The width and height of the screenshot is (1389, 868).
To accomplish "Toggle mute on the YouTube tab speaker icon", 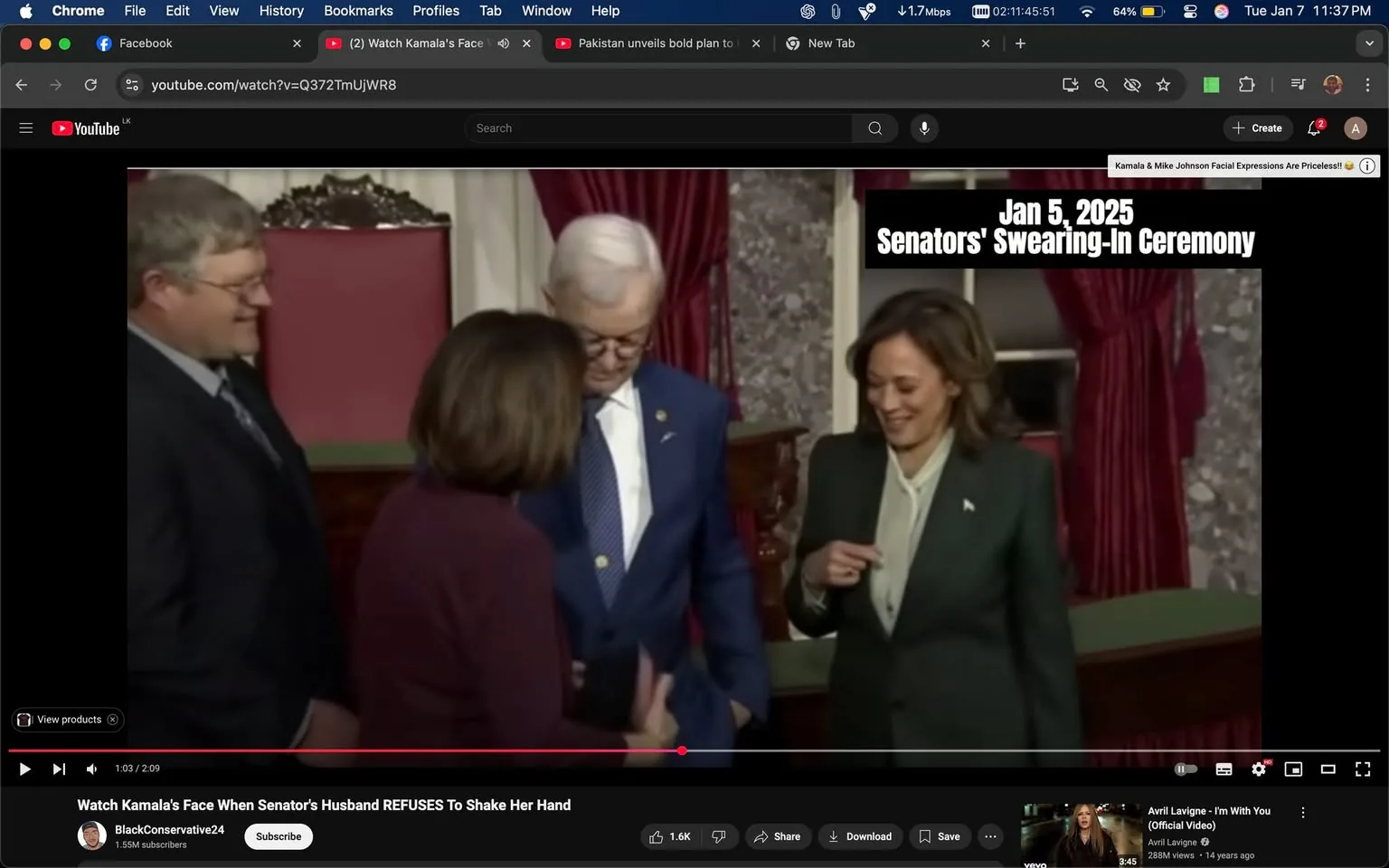I will (x=503, y=42).
